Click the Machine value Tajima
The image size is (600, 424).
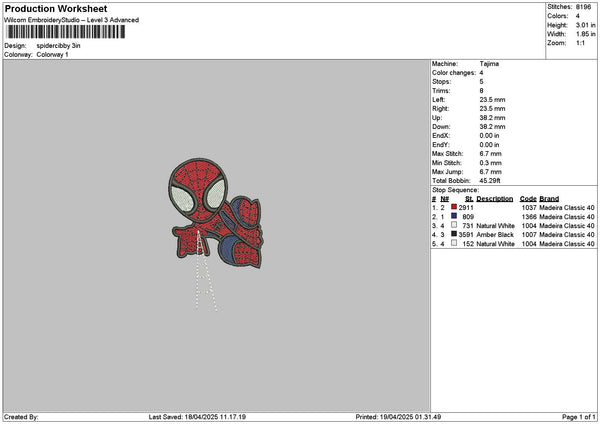491,63
